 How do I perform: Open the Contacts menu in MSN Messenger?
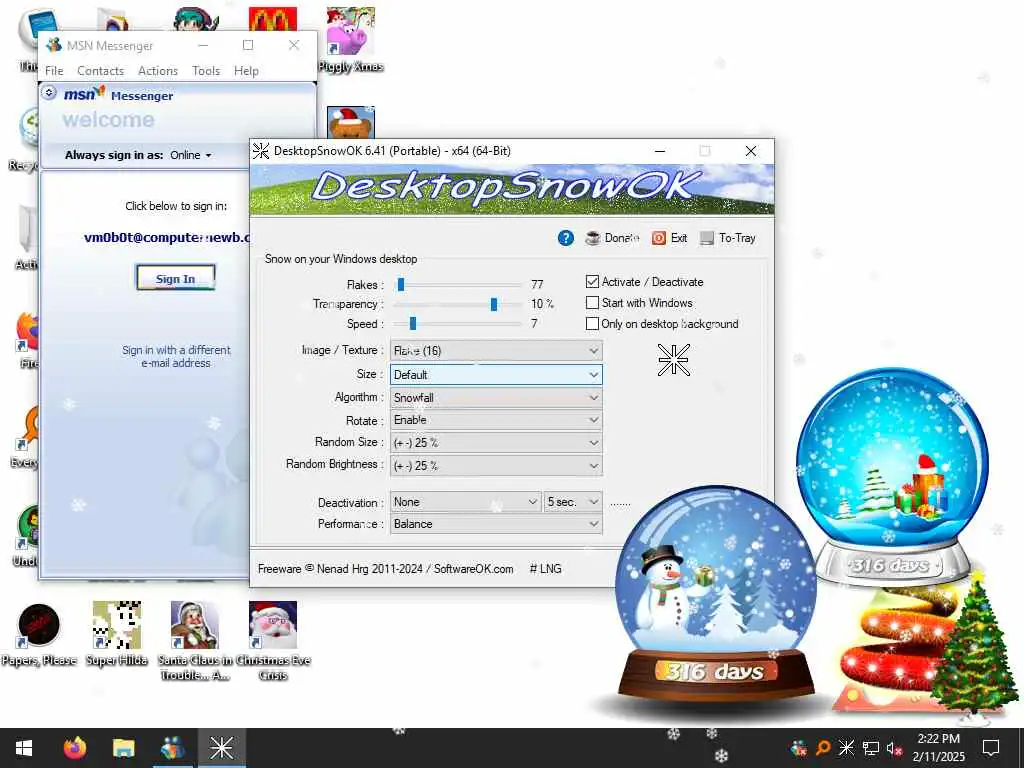click(x=101, y=71)
